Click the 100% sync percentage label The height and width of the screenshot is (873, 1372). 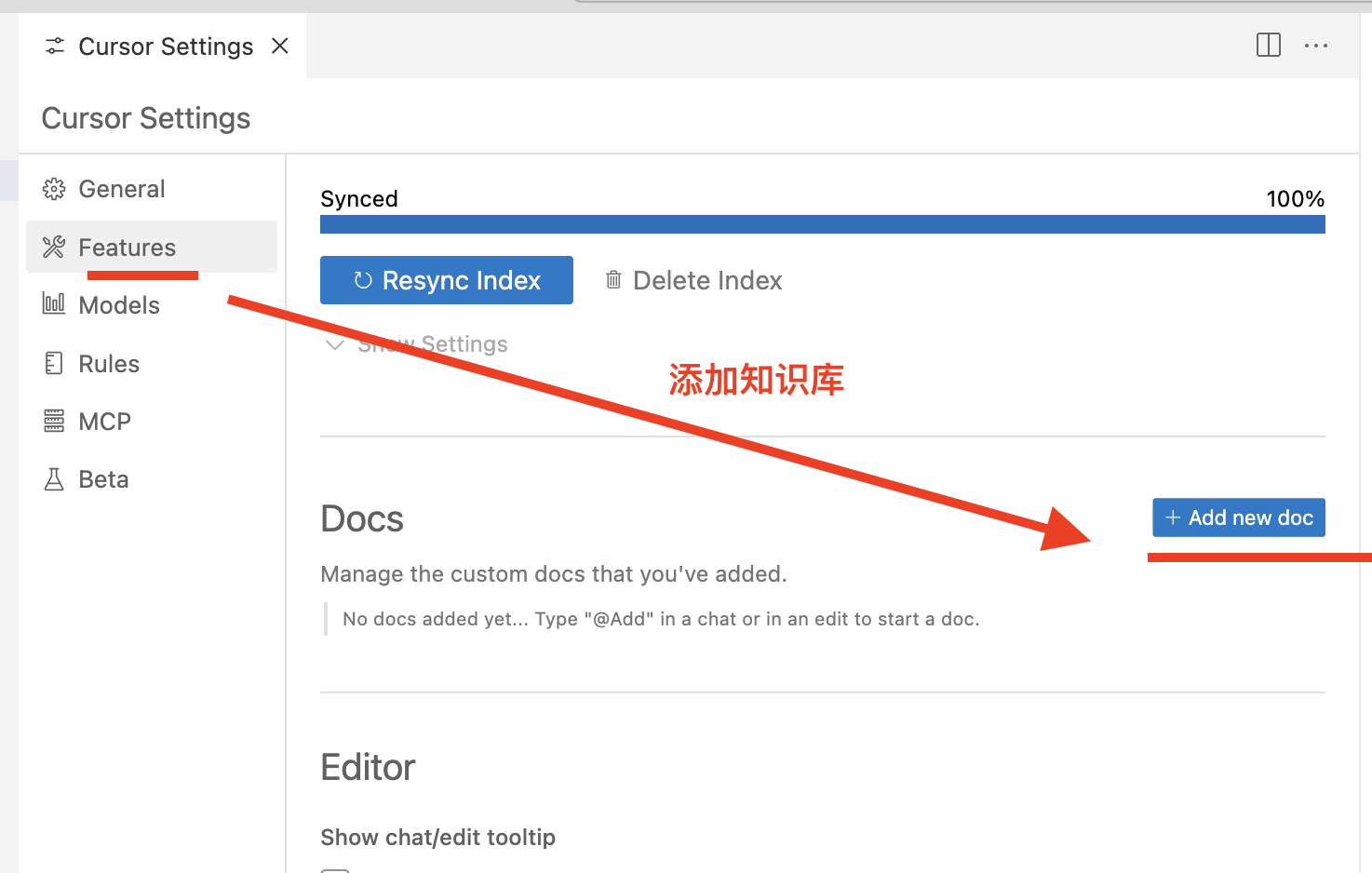click(1295, 199)
